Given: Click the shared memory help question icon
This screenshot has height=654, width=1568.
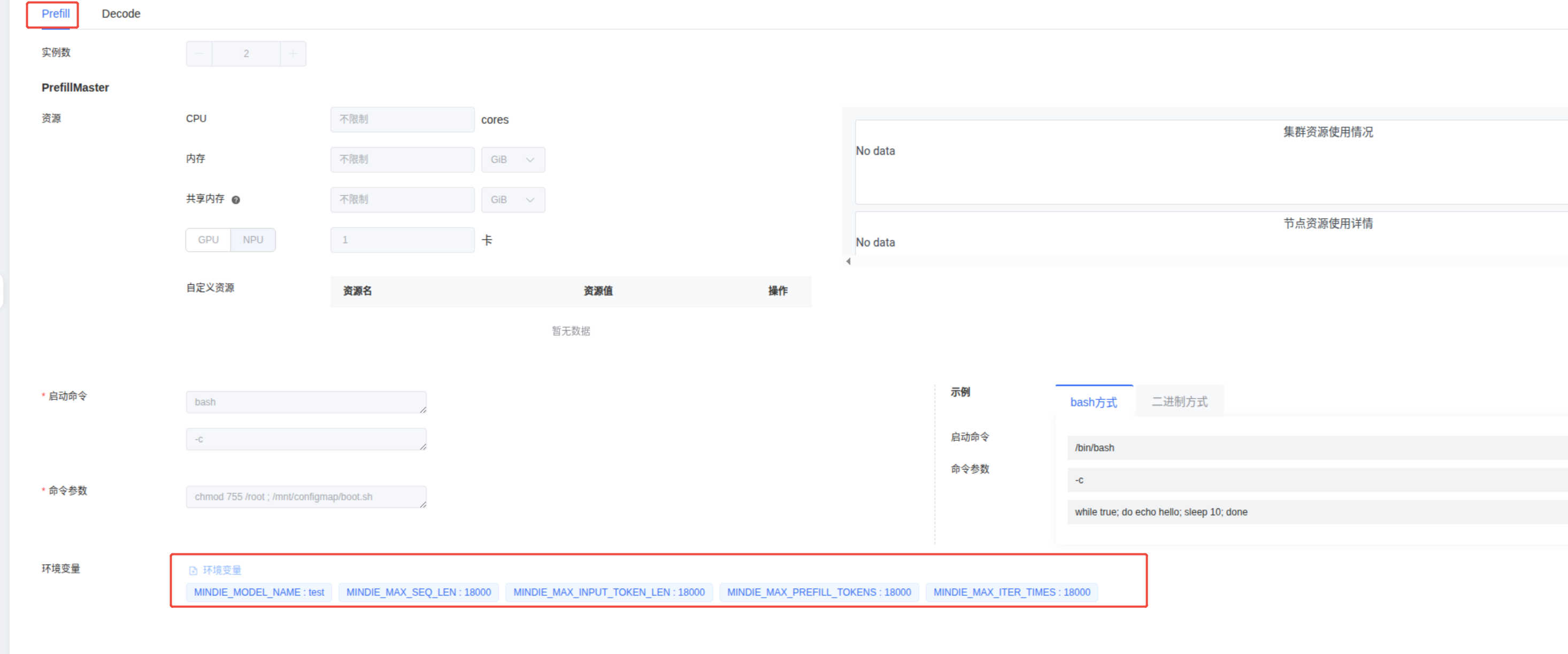Looking at the screenshot, I should (x=235, y=200).
